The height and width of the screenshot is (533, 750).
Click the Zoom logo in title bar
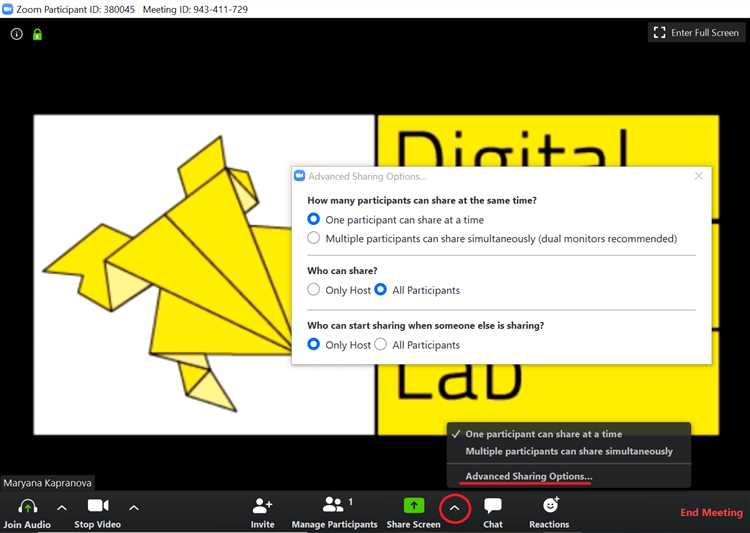[7, 9]
